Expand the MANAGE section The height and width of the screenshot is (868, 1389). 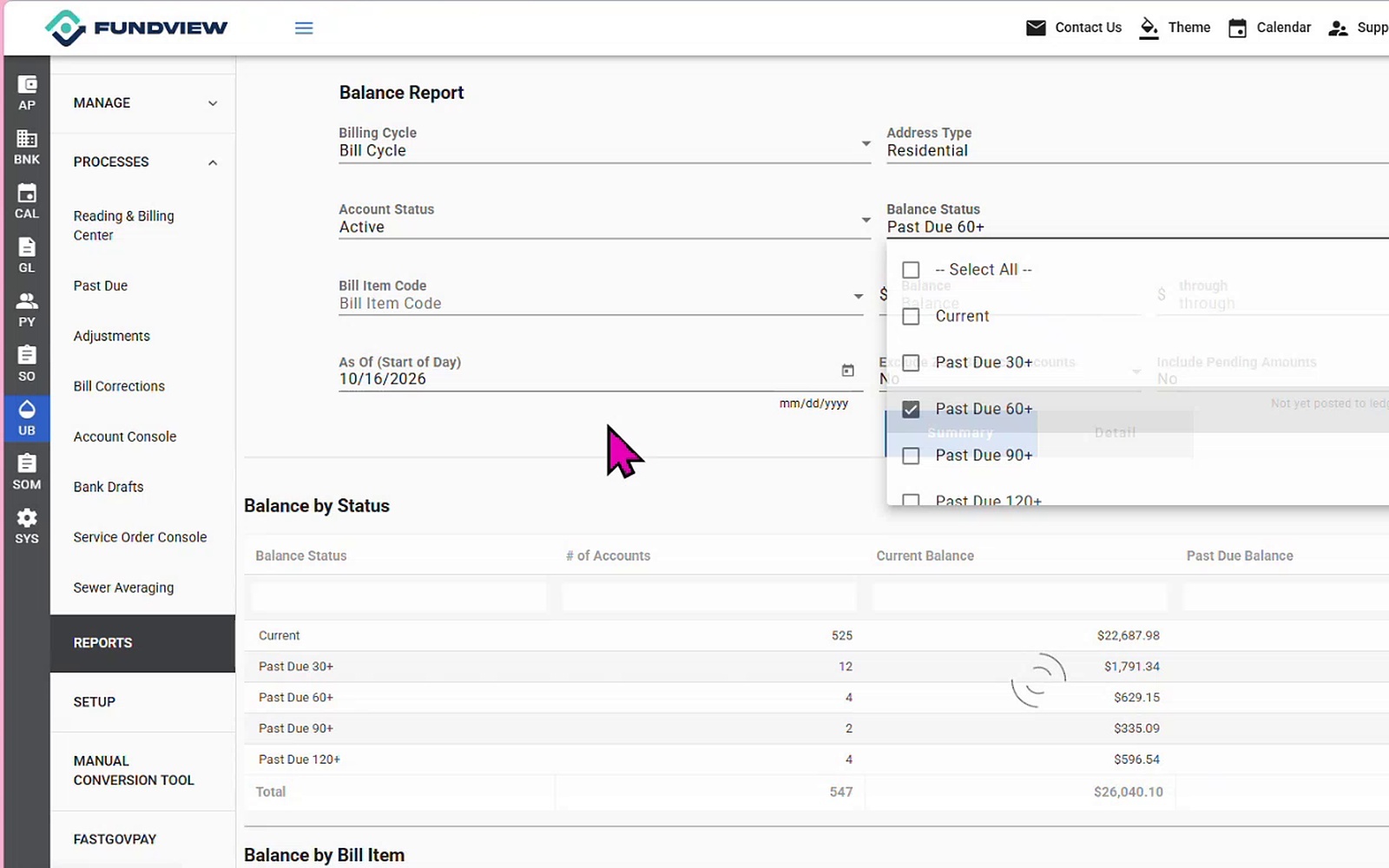click(142, 103)
